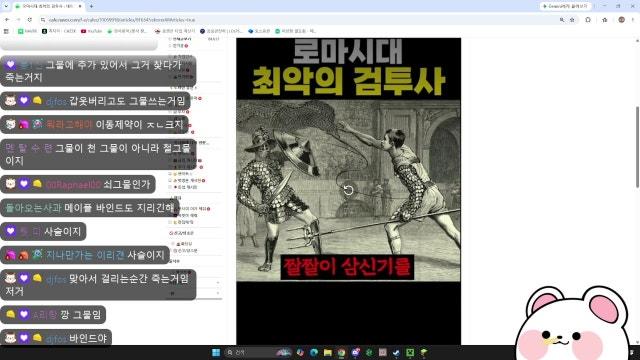Select the active gladiator article tab
Image resolution: width=640 pixels, height=360 pixels.
pos(48,6)
